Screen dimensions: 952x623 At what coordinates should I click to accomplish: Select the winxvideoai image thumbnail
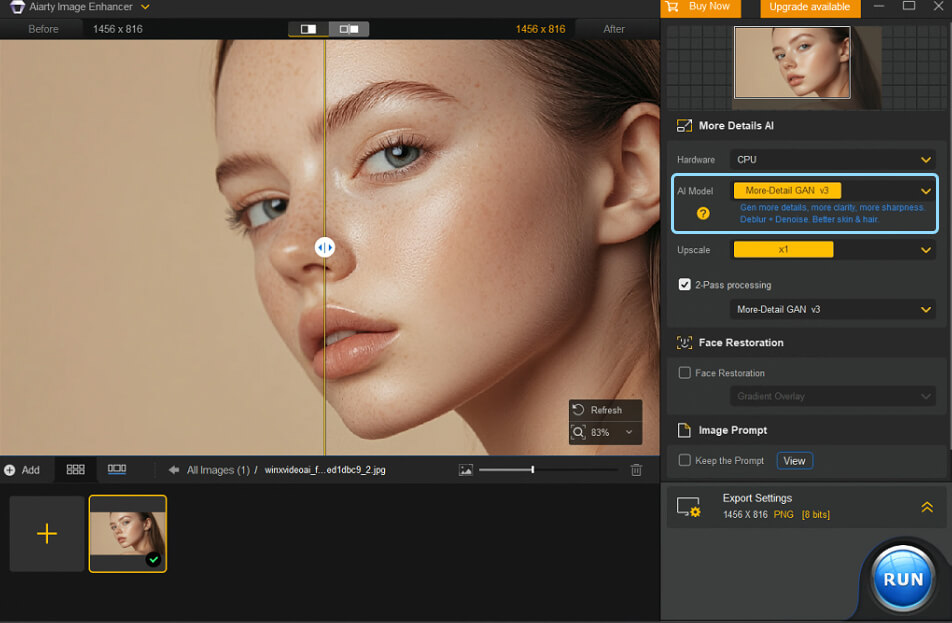[127, 533]
